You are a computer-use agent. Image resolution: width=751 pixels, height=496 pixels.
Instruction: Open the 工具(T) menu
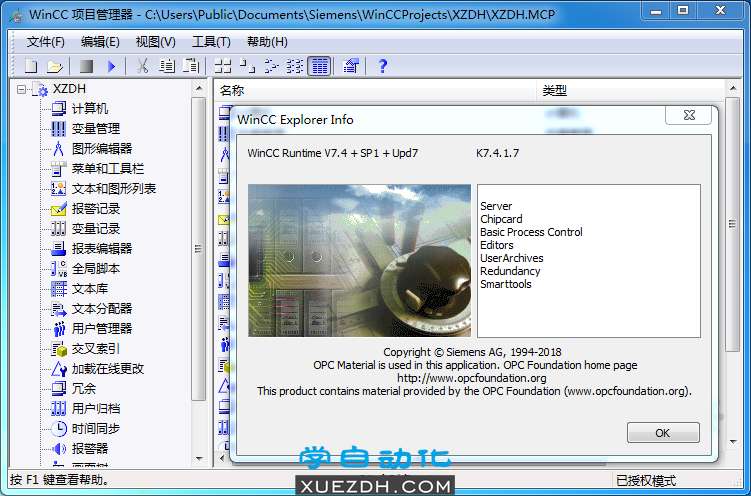pyautogui.click(x=211, y=42)
